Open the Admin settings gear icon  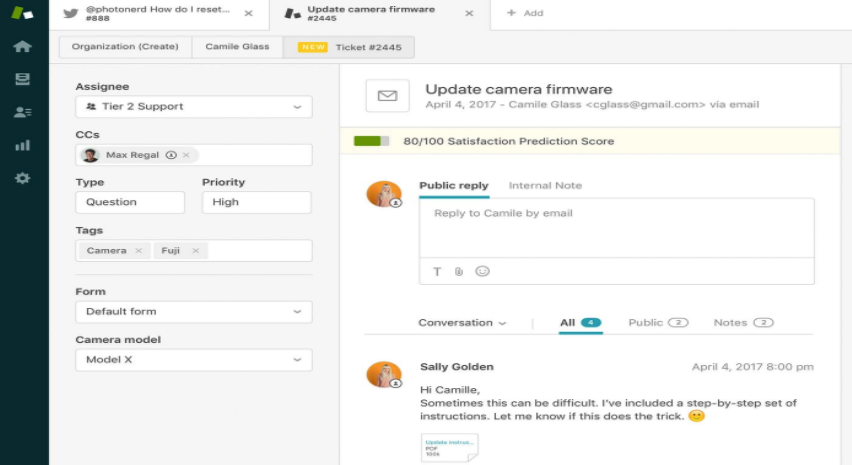click(x=22, y=178)
